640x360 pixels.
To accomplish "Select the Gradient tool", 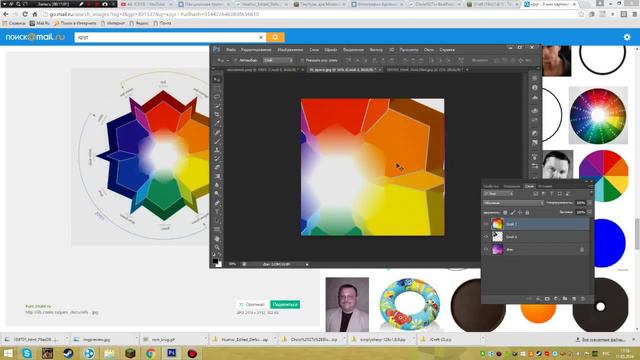I will tap(217, 176).
